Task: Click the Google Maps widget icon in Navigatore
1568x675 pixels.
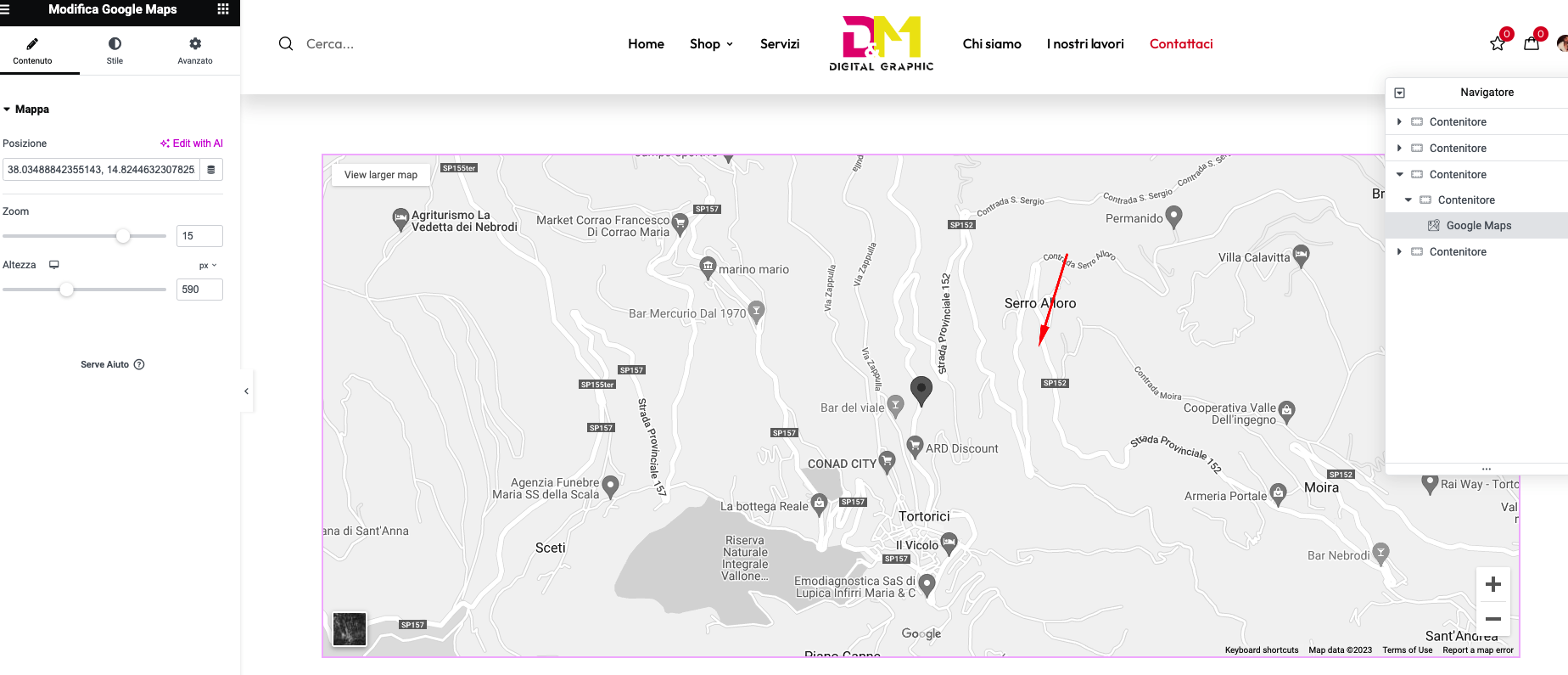Action: tap(1434, 226)
